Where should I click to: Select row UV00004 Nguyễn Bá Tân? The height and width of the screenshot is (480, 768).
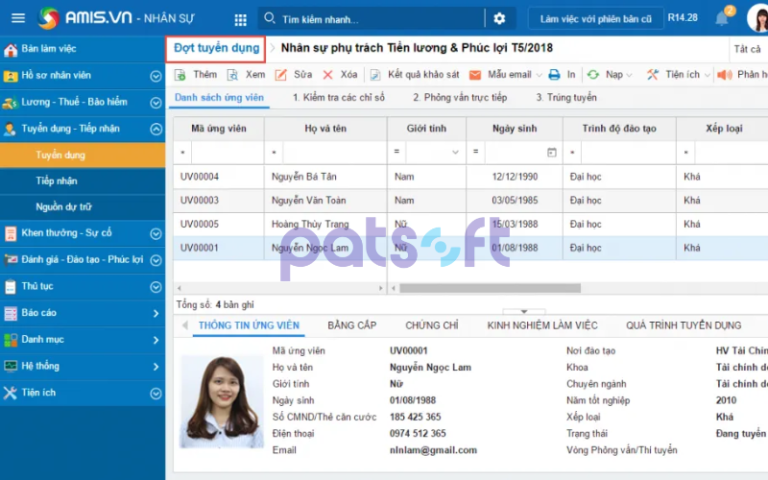click(x=470, y=176)
